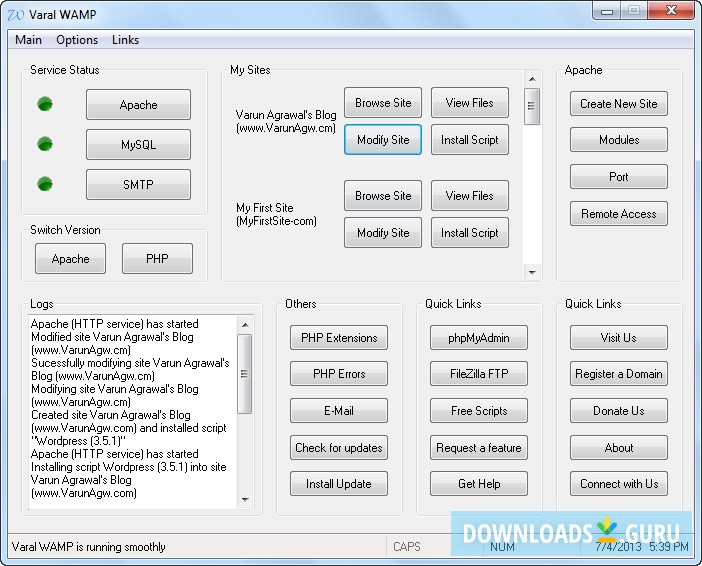Open the About dialog button
Image resolution: width=702 pixels, height=566 pixels.
point(619,448)
